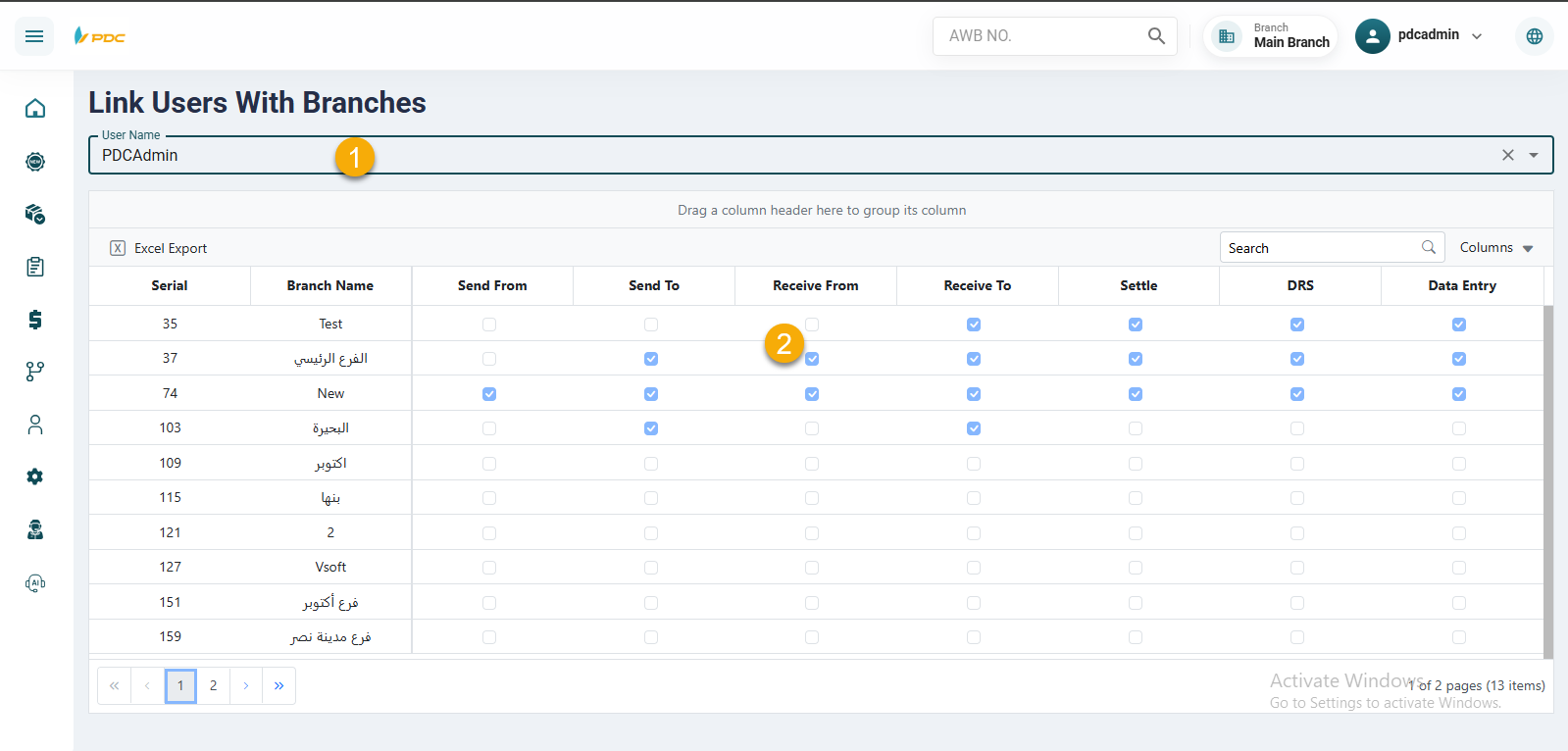The image size is (1568, 751).
Task: Open the hamburger menu in the header
Action: point(34,36)
